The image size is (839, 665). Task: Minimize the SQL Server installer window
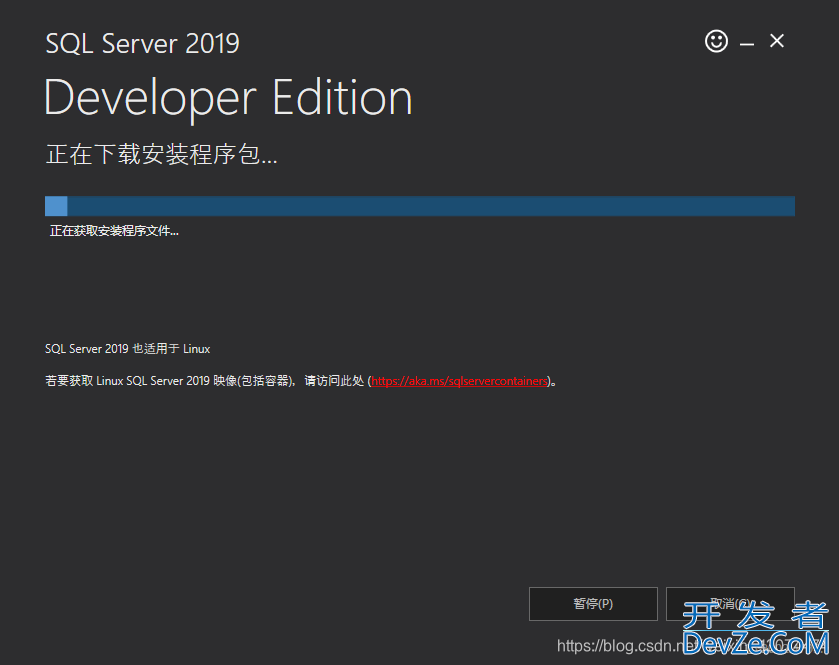tap(746, 44)
